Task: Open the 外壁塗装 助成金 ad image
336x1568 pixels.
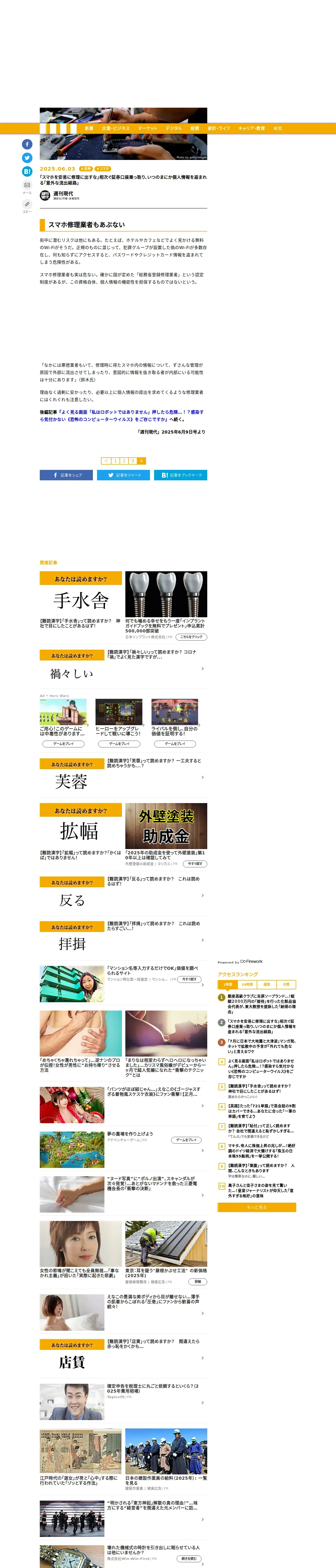Action: 166,826
